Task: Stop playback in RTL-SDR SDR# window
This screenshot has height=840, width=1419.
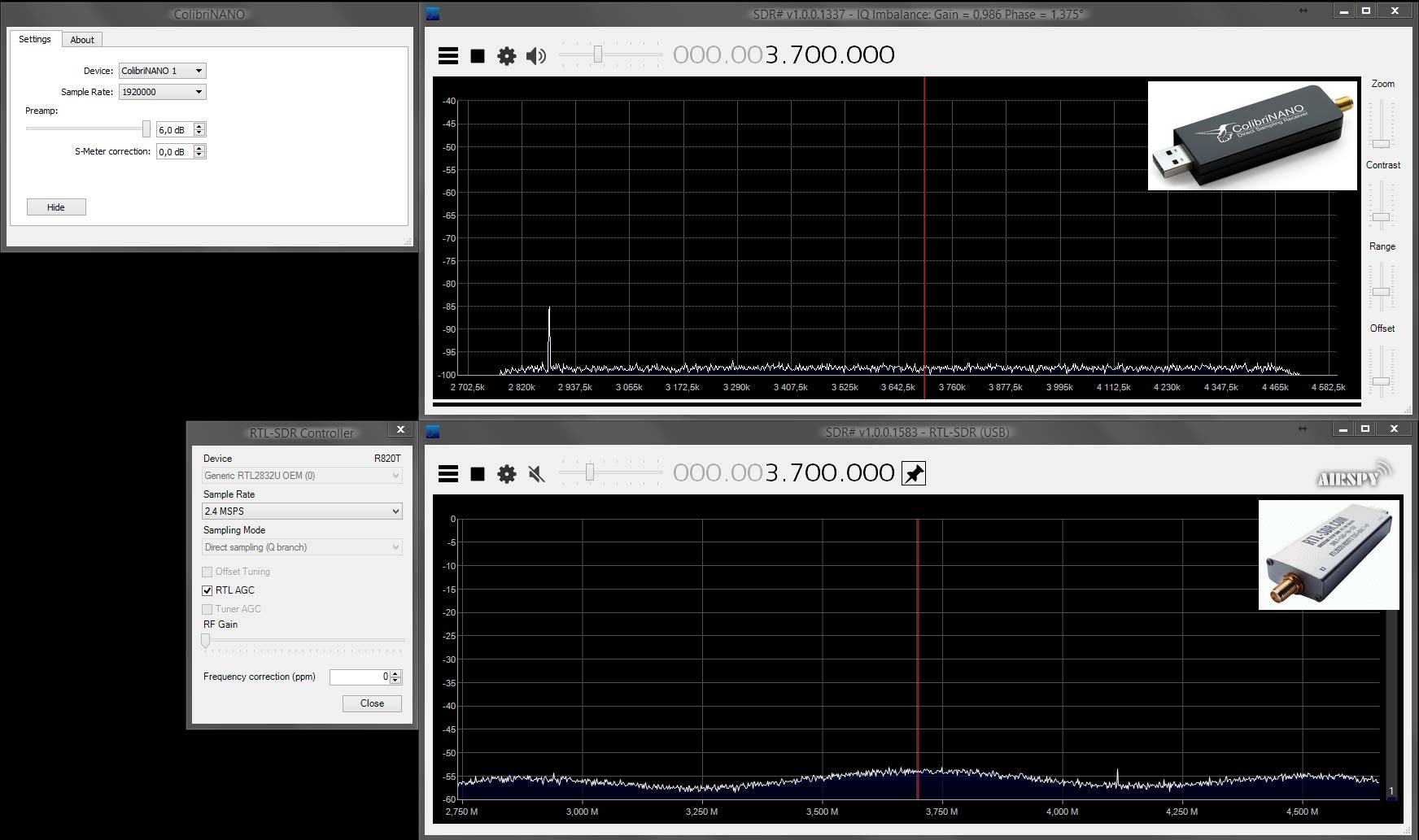Action: coord(478,474)
